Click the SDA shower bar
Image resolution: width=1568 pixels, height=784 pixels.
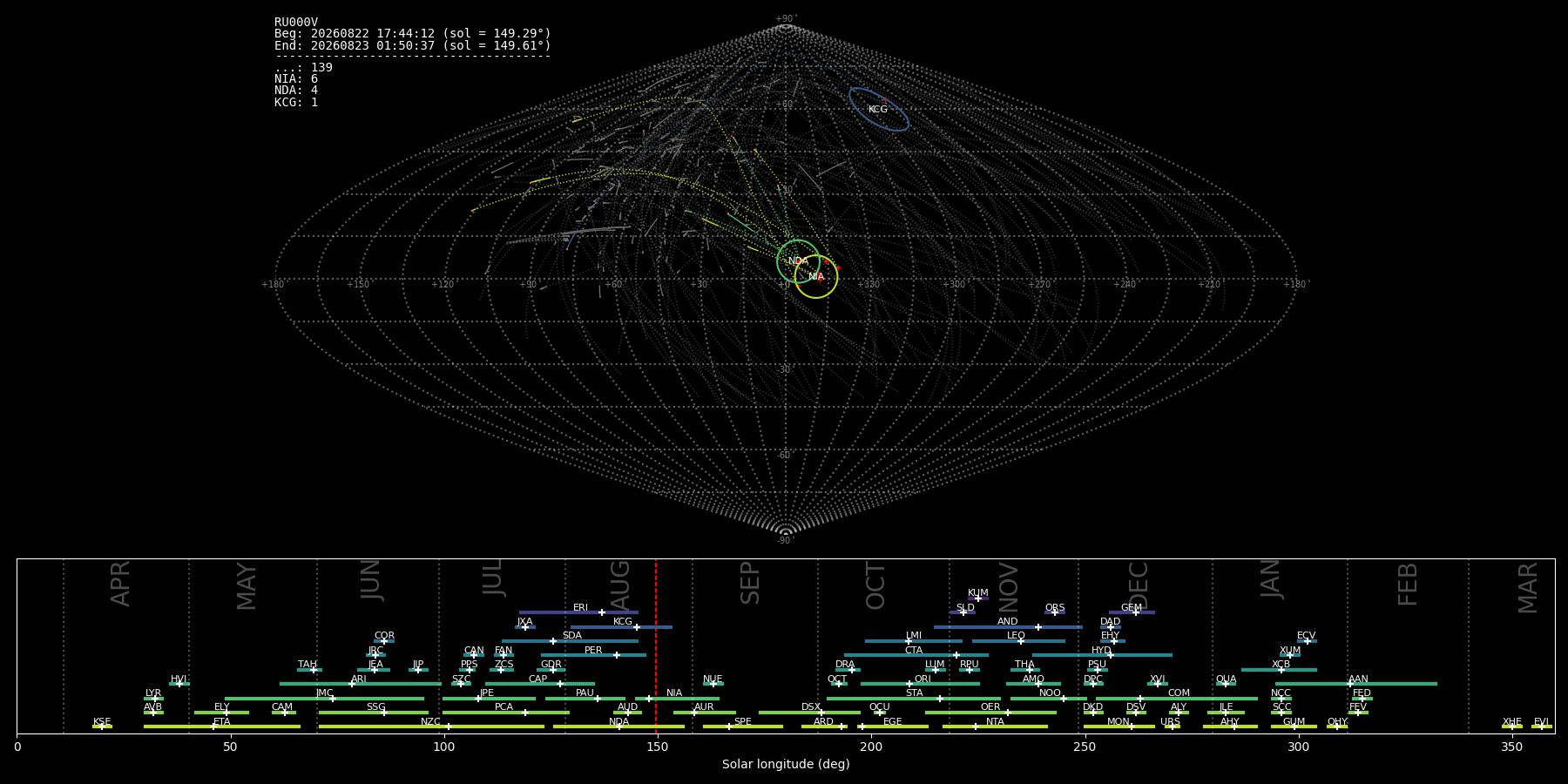pyautogui.click(x=570, y=641)
